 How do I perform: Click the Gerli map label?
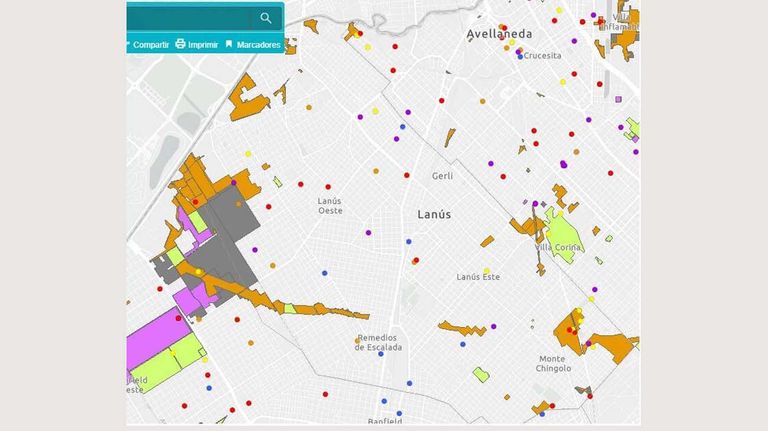(x=442, y=176)
